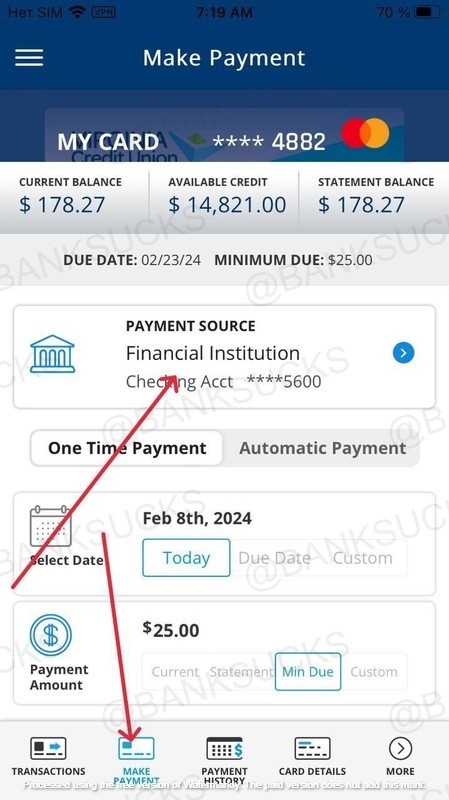The height and width of the screenshot is (800, 449).
Task: Tap the More arrow icon
Action: pos(401,748)
